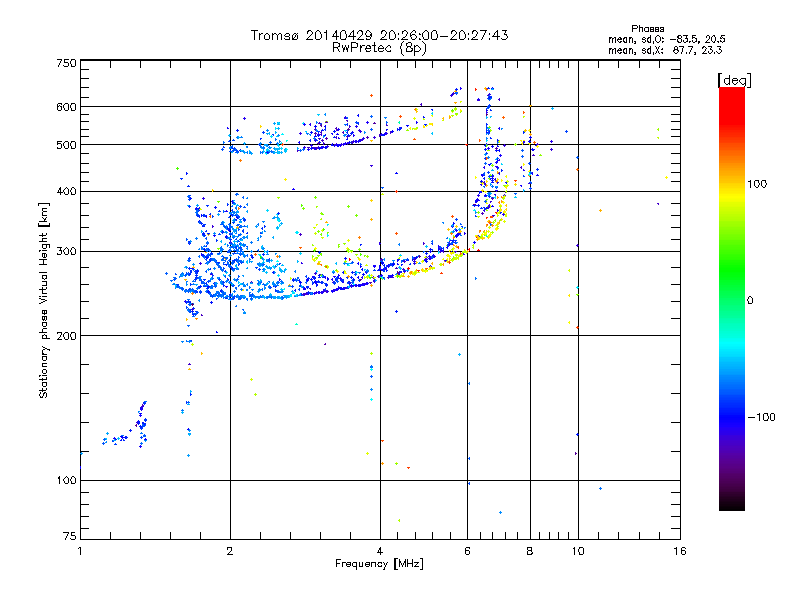800x600 pixels.
Task: Click the colorbar tick label '100'
Action: pos(757,184)
